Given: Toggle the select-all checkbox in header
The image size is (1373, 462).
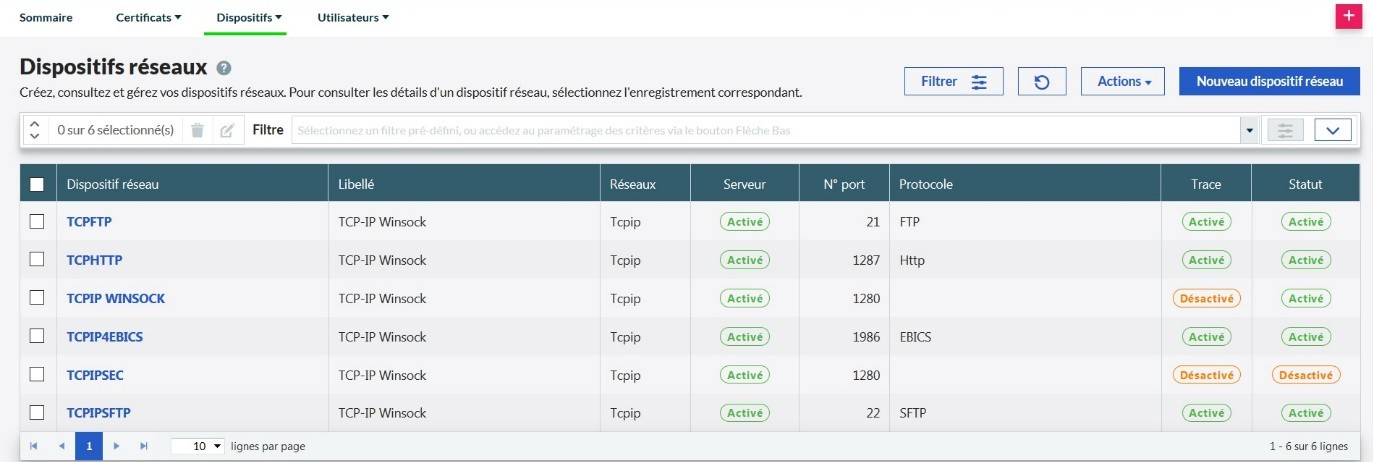Looking at the screenshot, I should click(37, 184).
